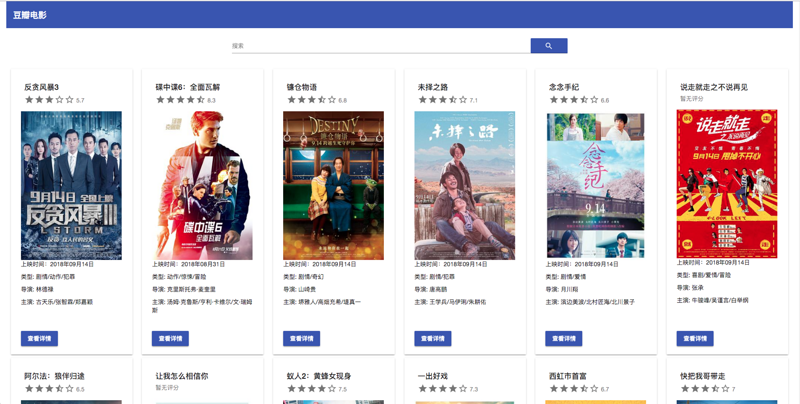This screenshot has width=800, height=404.
Task: Click cast line 王学兵/马伊琍/朱耕佑
Action: 457,302
